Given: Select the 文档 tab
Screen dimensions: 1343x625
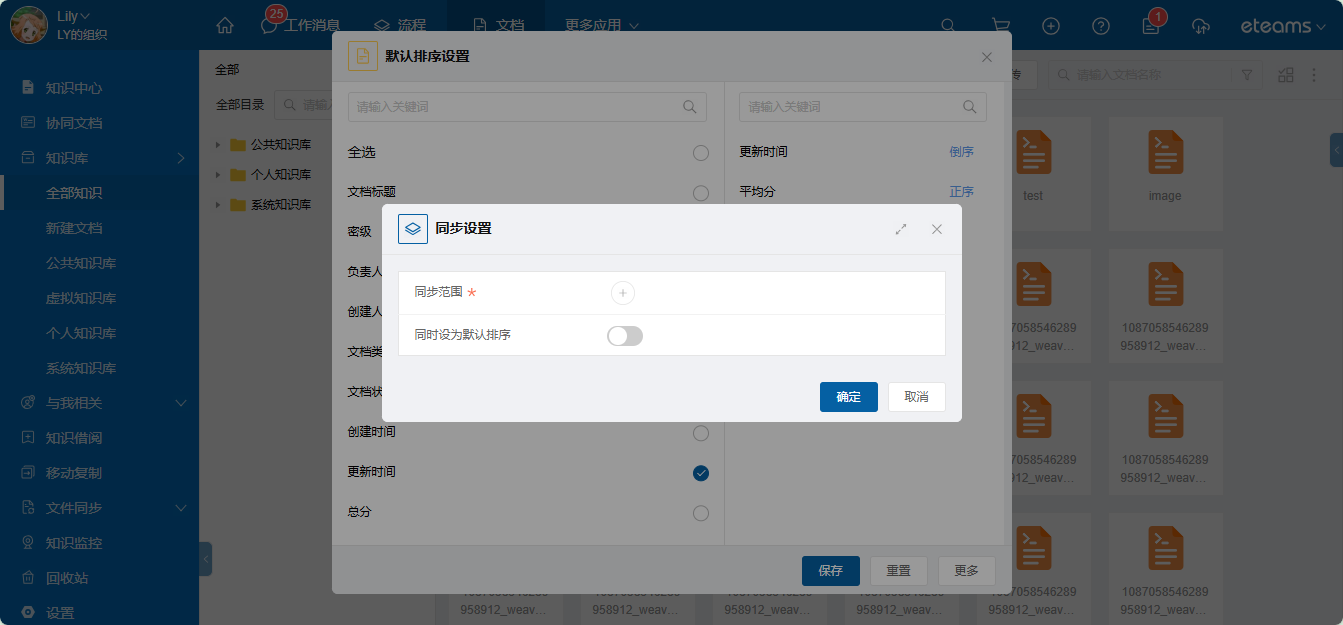Looking at the screenshot, I should pyautogui.click(x=499, y=25).
